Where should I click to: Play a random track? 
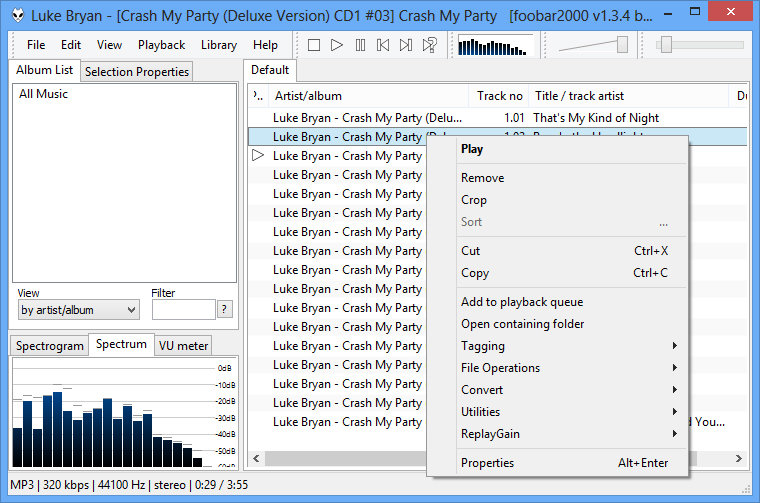(x=429, y=45)
